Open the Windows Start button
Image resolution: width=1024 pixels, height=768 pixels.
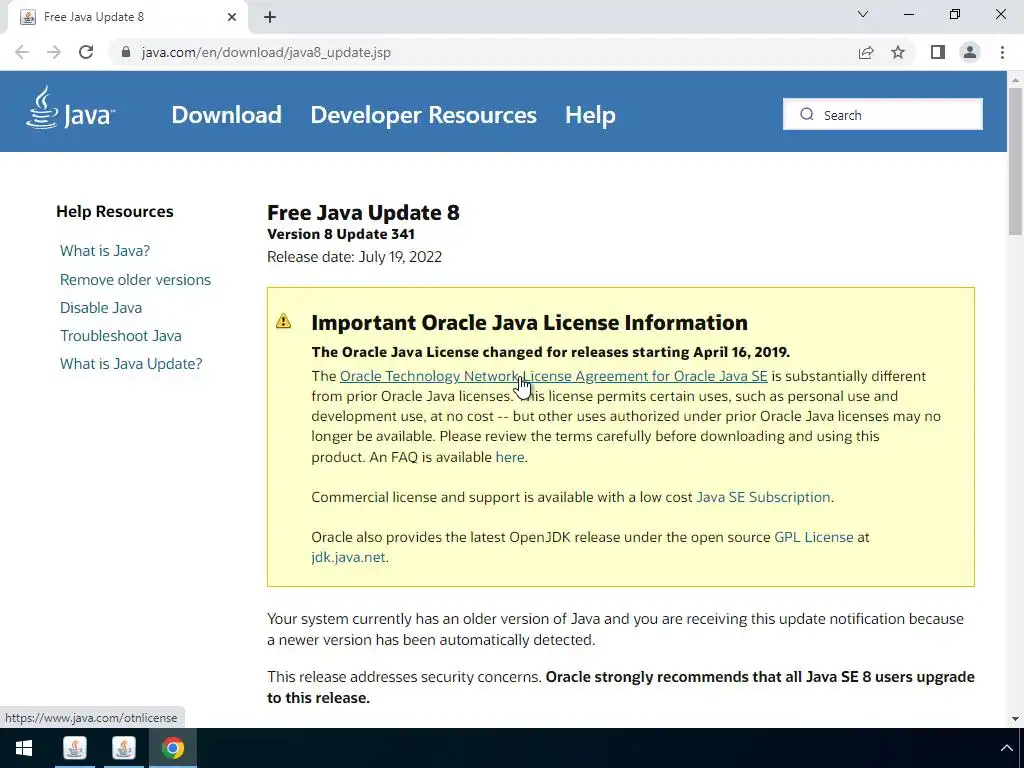[x=24, y=748]
